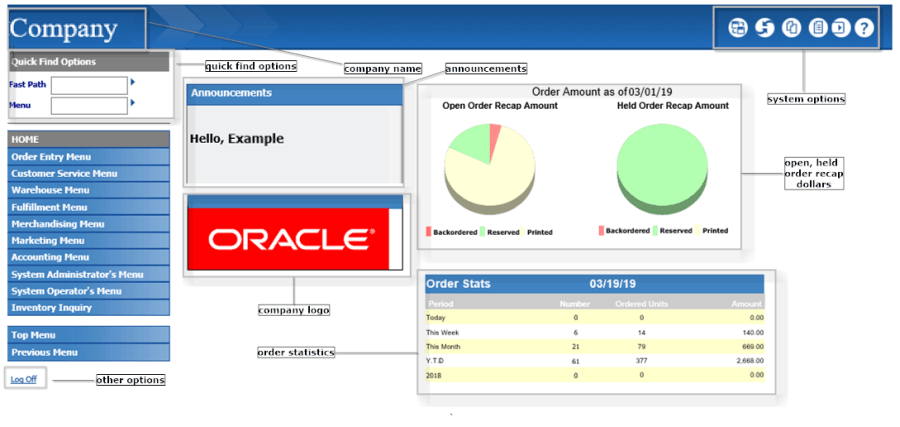Click the Log Off link

(24, 379)
